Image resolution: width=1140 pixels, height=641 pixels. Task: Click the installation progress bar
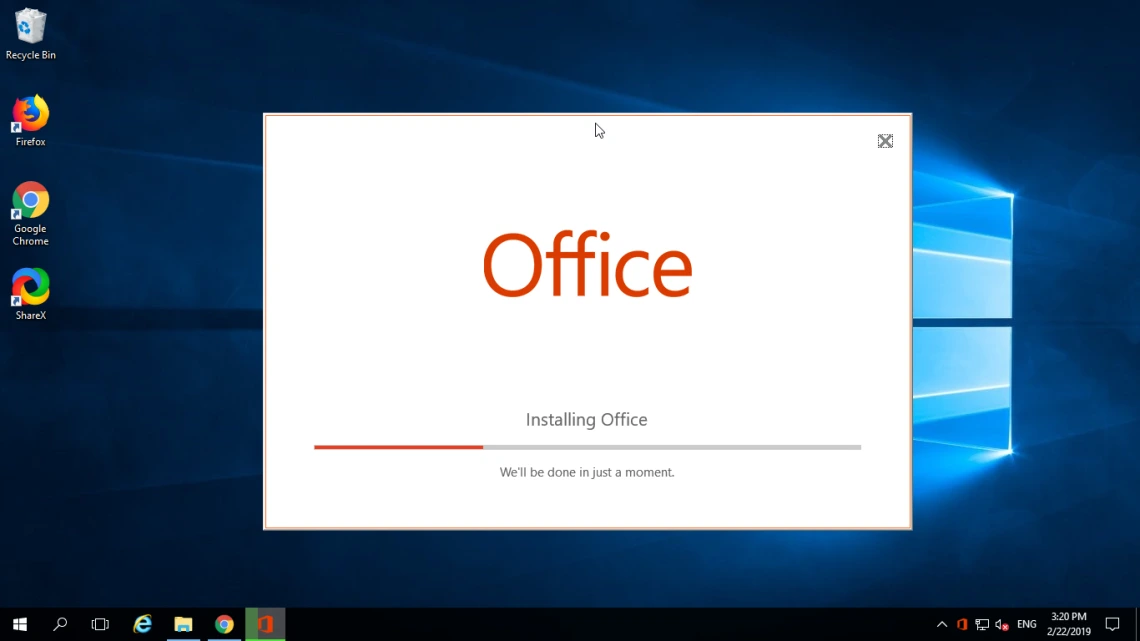[x=587, y=447]
